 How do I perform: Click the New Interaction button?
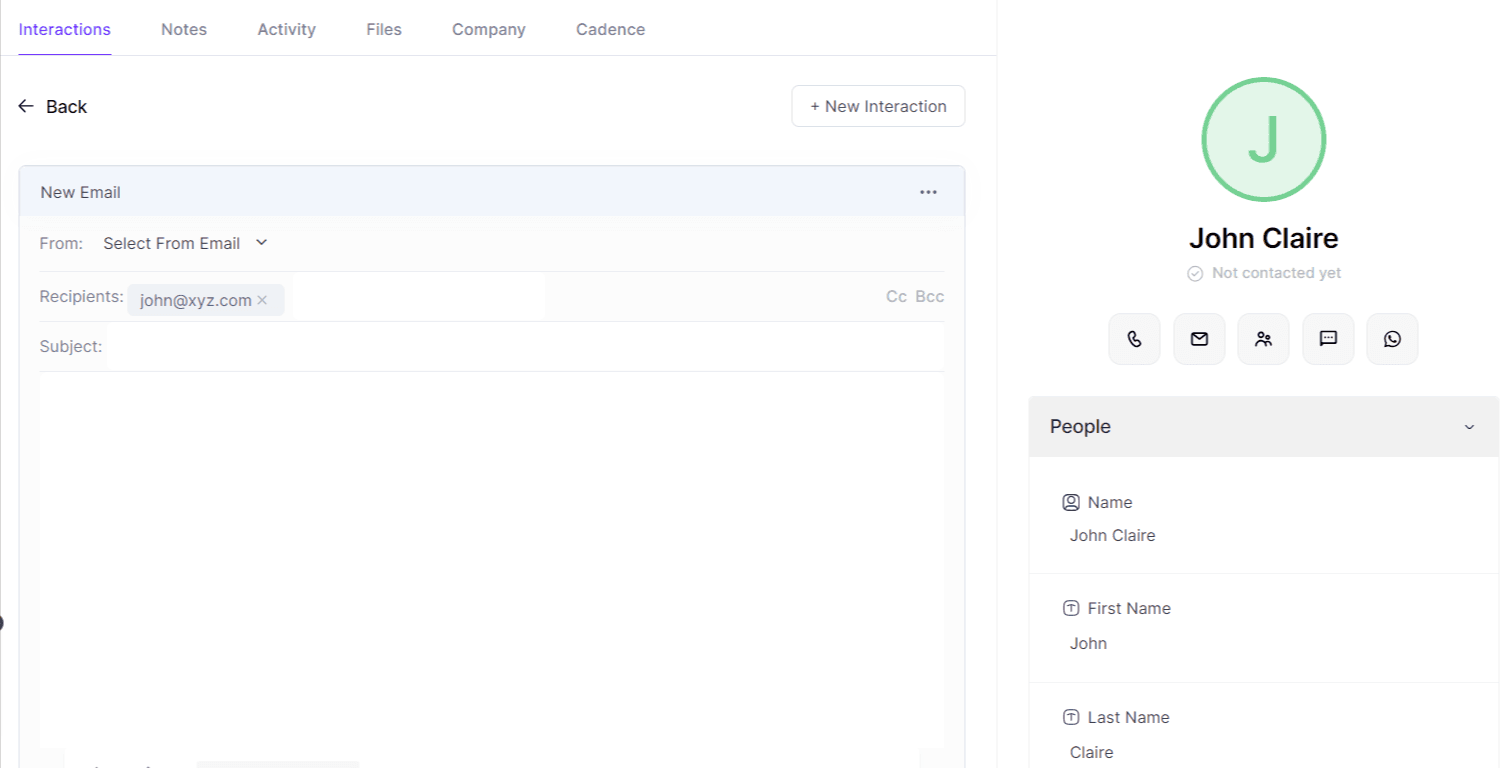(x=878, y=106)
